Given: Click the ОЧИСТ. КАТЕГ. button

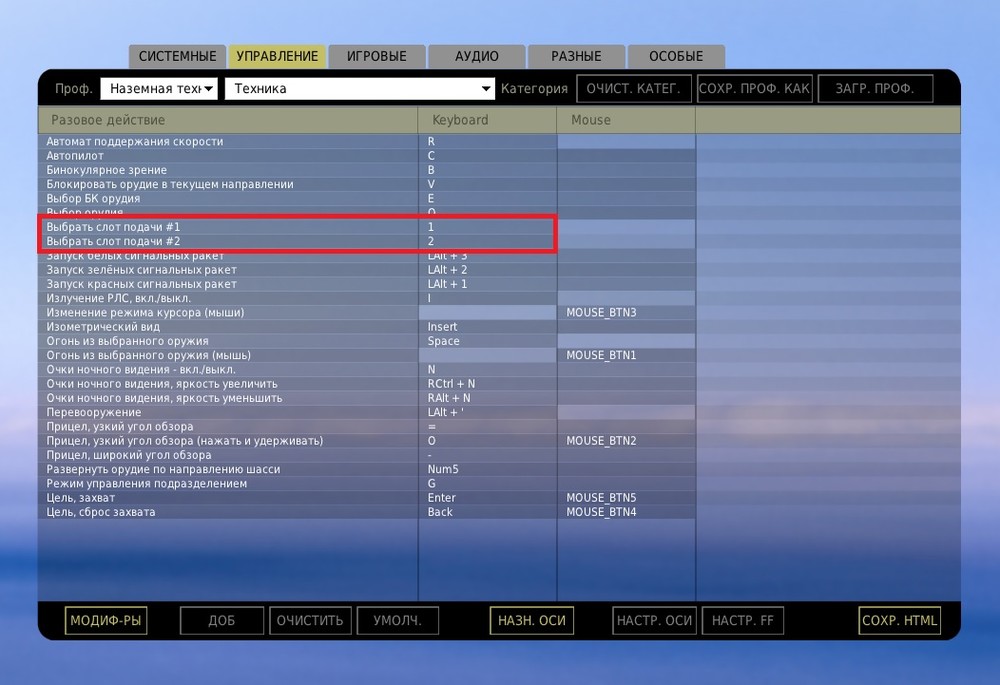Looking at the screenshot, I should 634,89.
